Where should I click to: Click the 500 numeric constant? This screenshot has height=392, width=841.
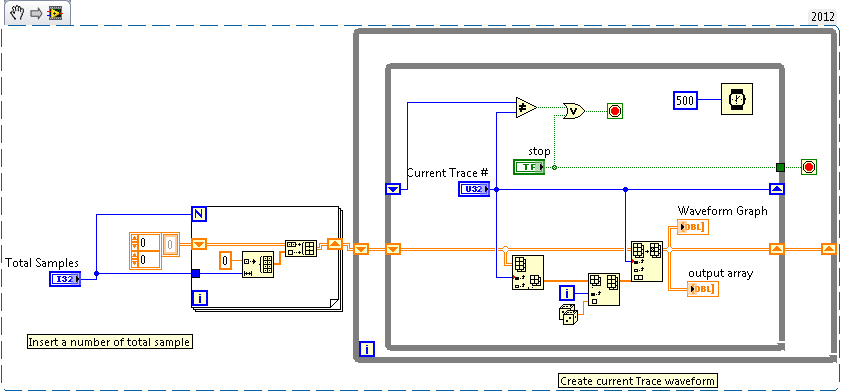[685, 100]
